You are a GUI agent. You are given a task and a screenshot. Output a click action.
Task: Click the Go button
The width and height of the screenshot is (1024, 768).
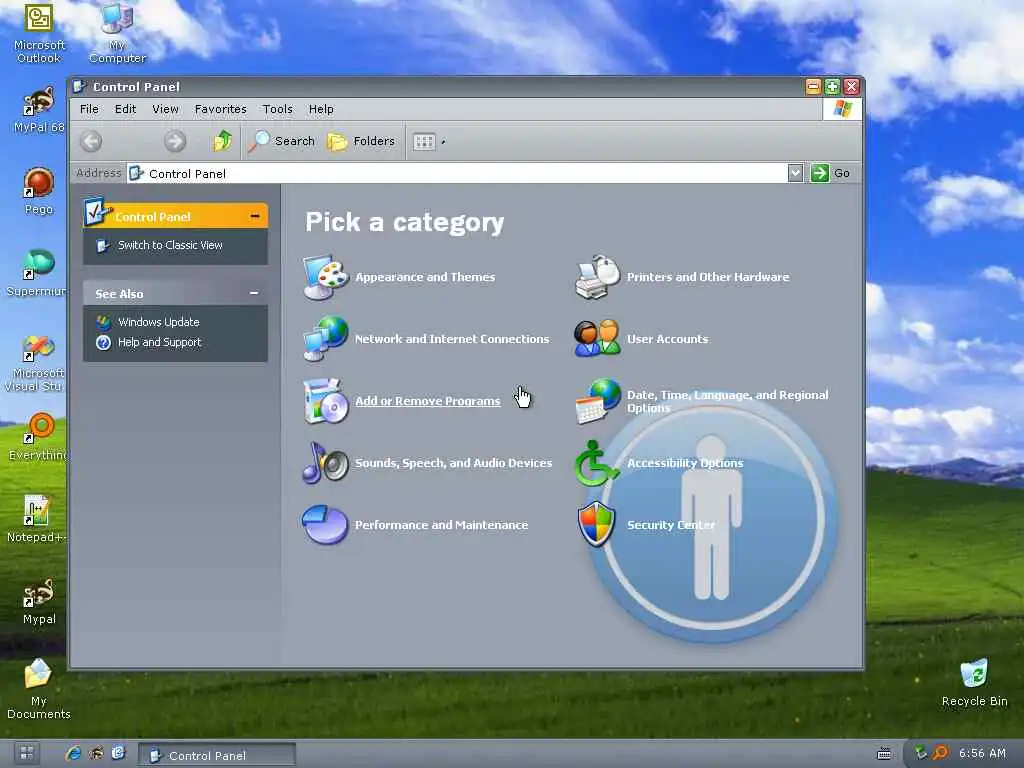click(831, 173)
